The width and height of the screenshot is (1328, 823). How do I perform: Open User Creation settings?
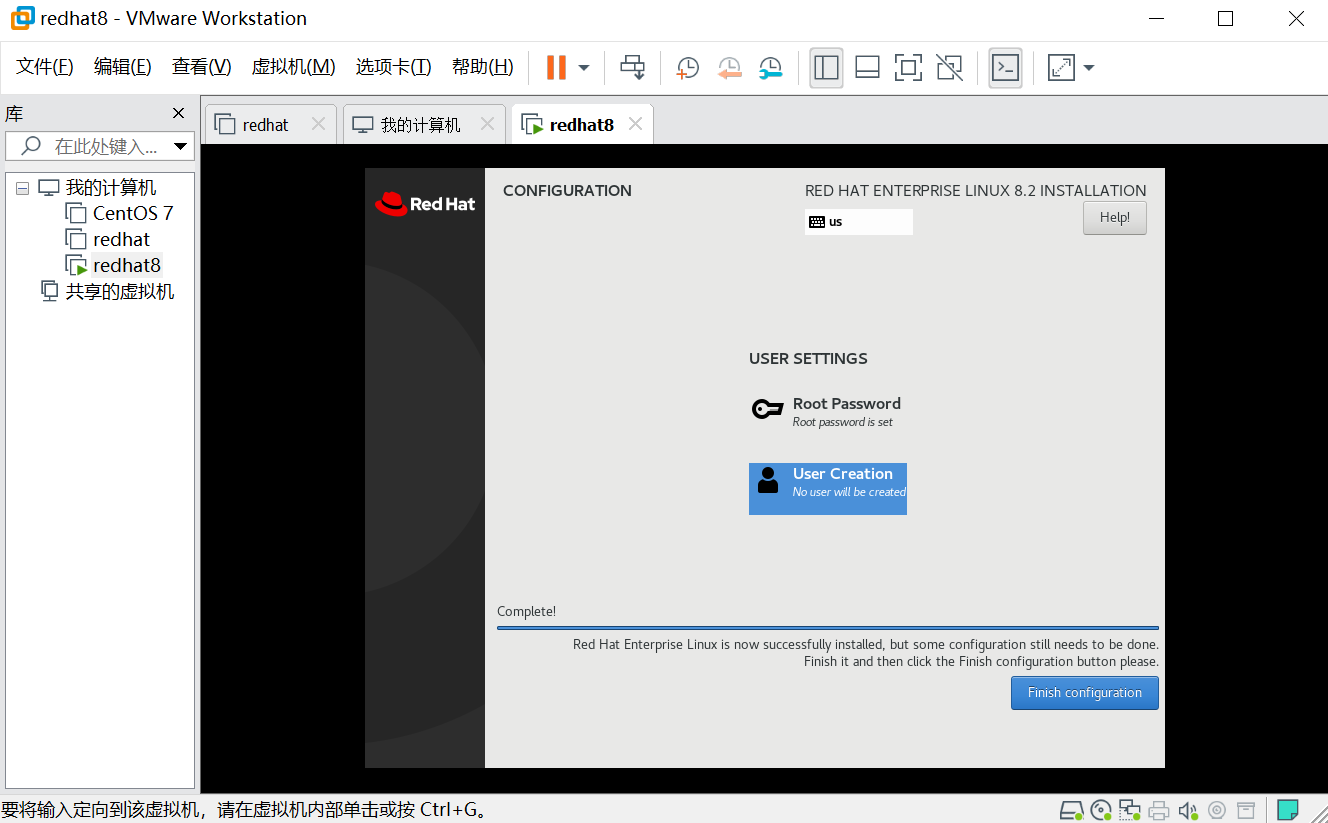tap(828, 489)
